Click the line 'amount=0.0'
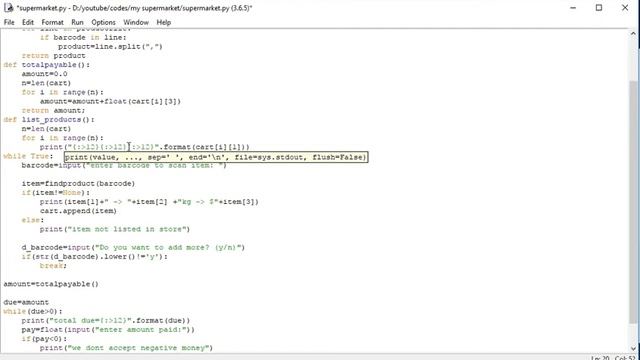 [44, 74]
